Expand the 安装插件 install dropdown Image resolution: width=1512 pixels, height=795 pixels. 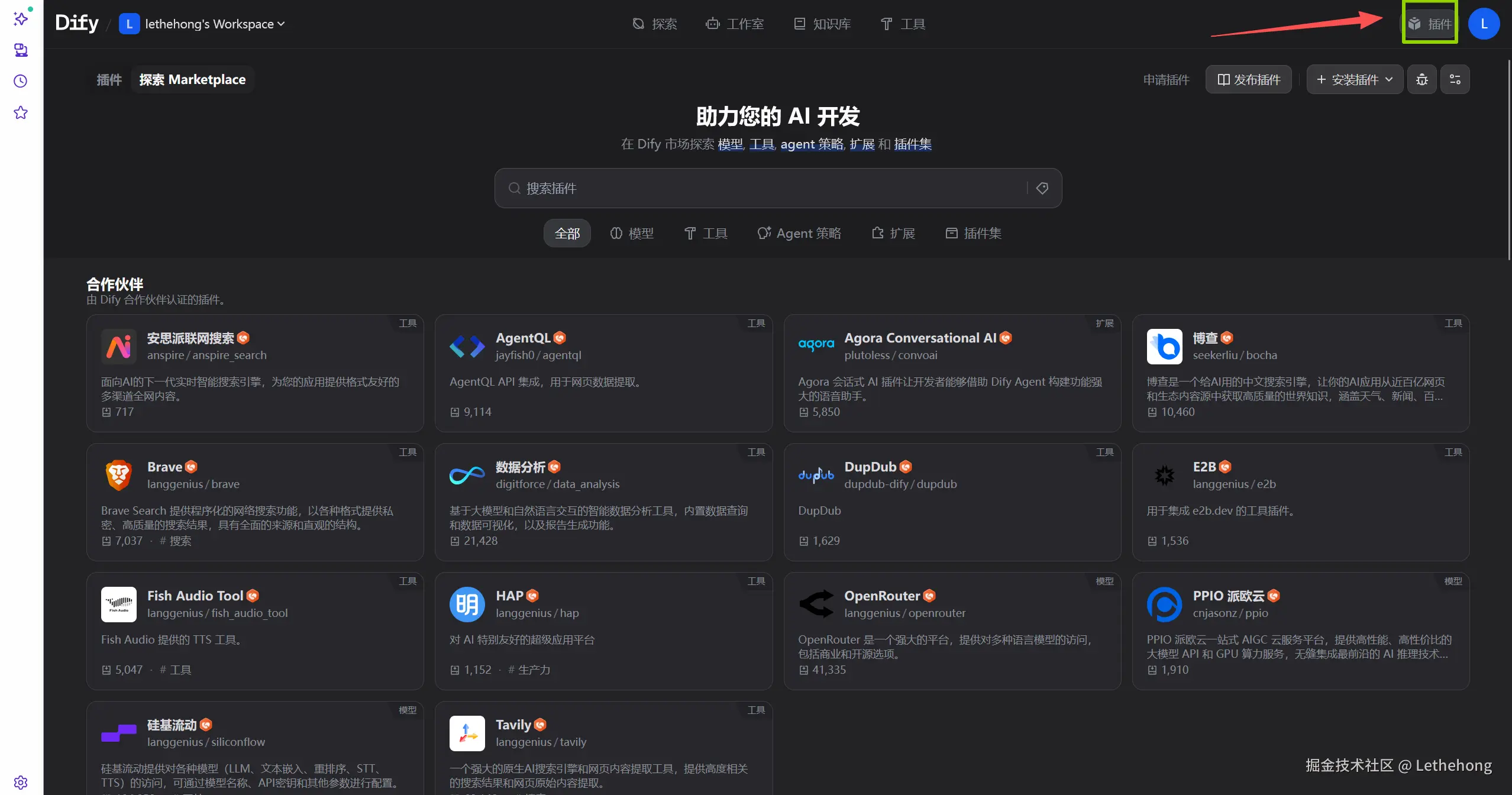click(x=1354, y=80)
